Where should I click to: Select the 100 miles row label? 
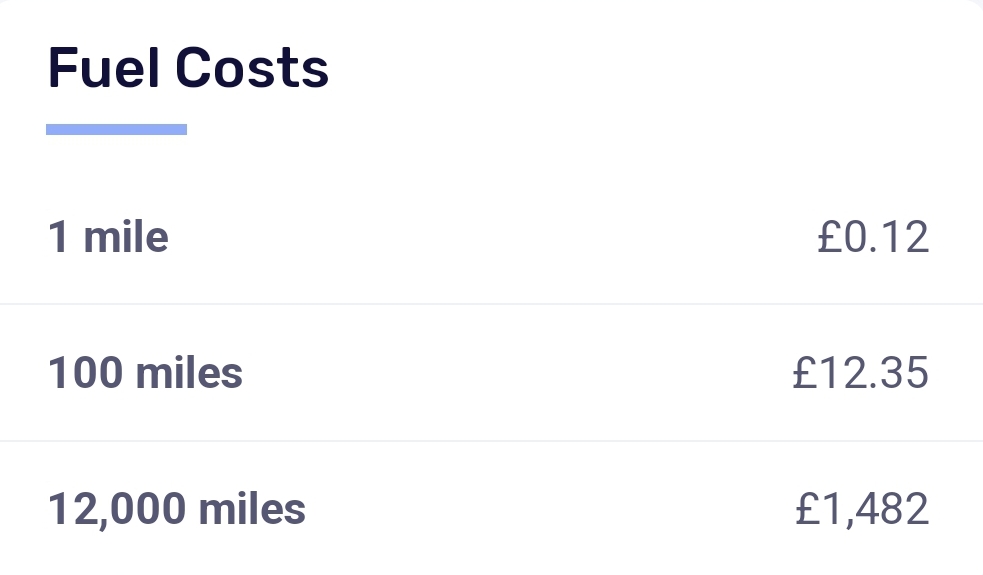pyautogui.click(x=145, y=374)
